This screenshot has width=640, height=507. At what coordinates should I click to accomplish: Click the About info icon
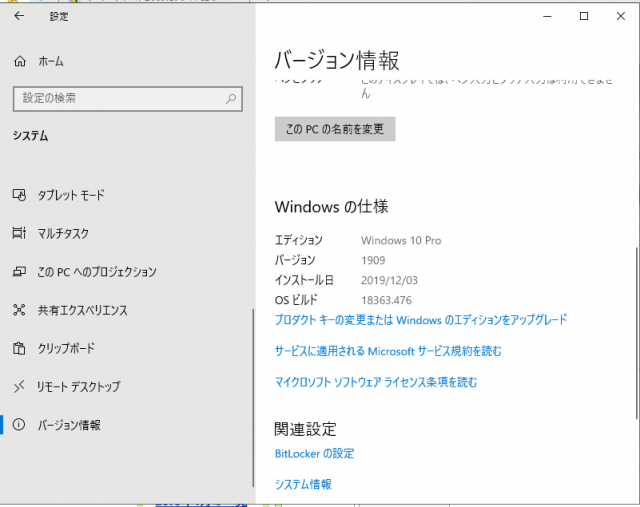pos(19,425)
